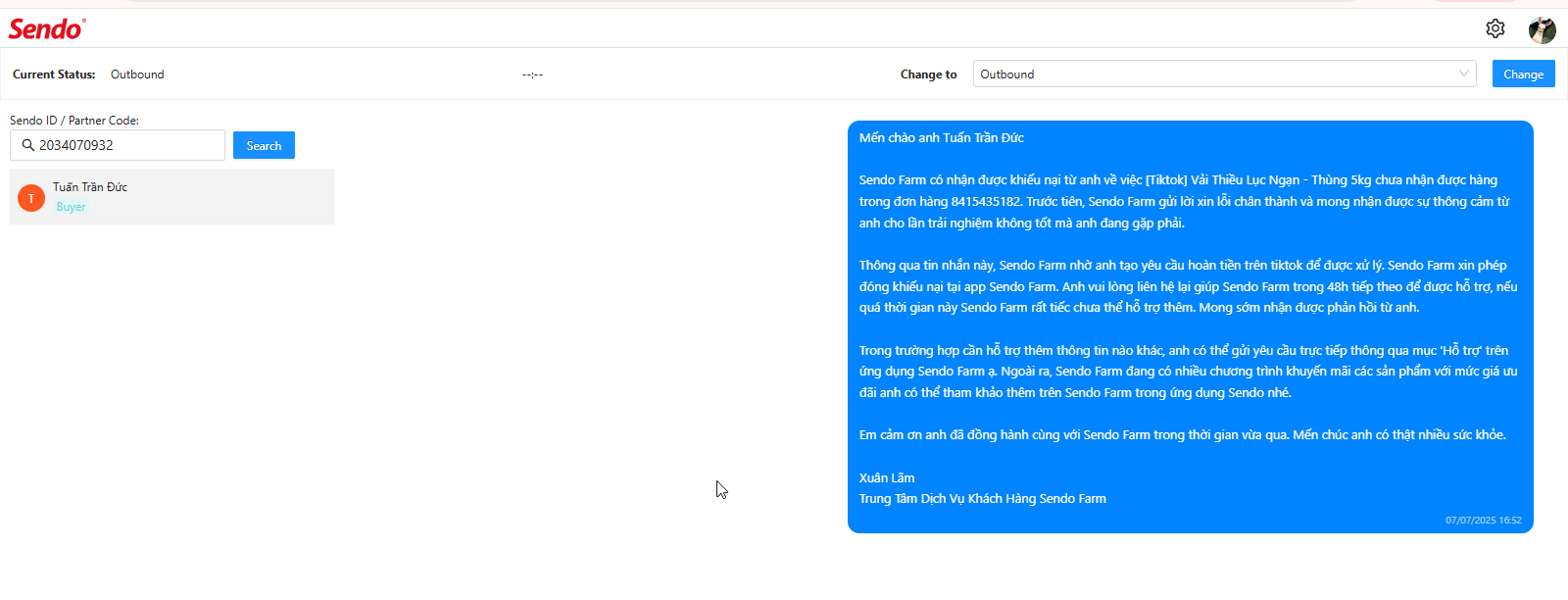1568x600 pixels.
Task: Click the Buyer tag label
Action: [71, 207]
